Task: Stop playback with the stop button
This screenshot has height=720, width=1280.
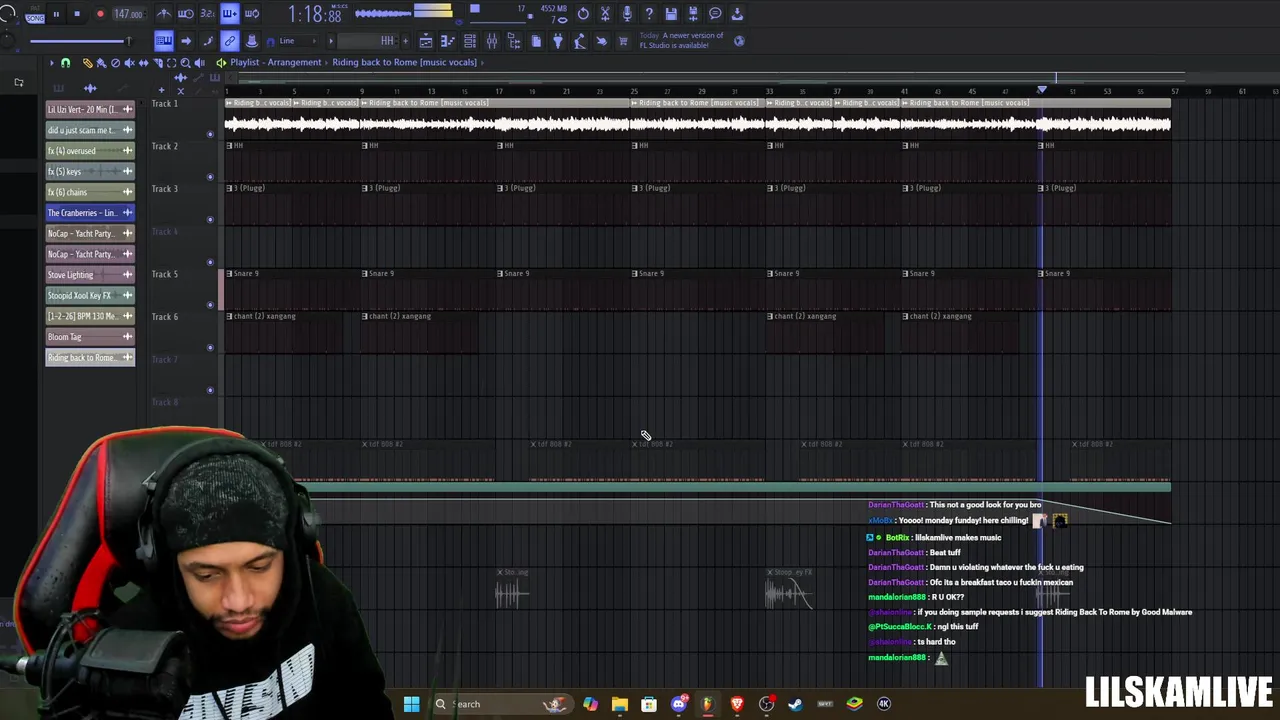Action: click(77, 14)
